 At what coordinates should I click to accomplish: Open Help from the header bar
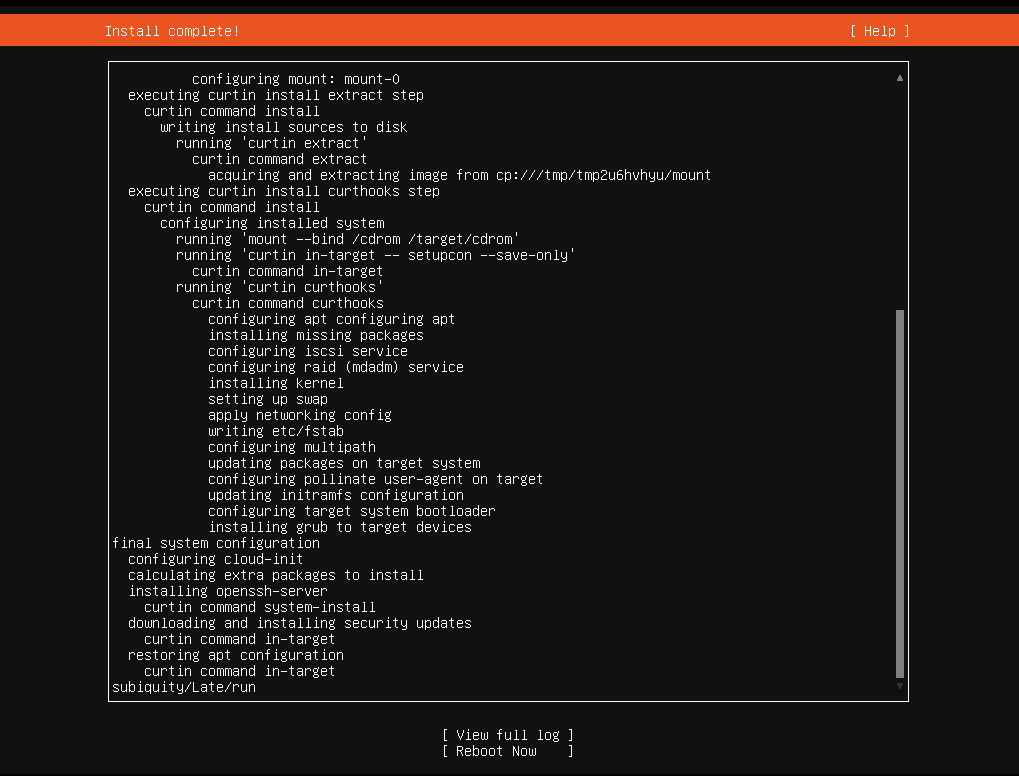[x=878, y=31]
